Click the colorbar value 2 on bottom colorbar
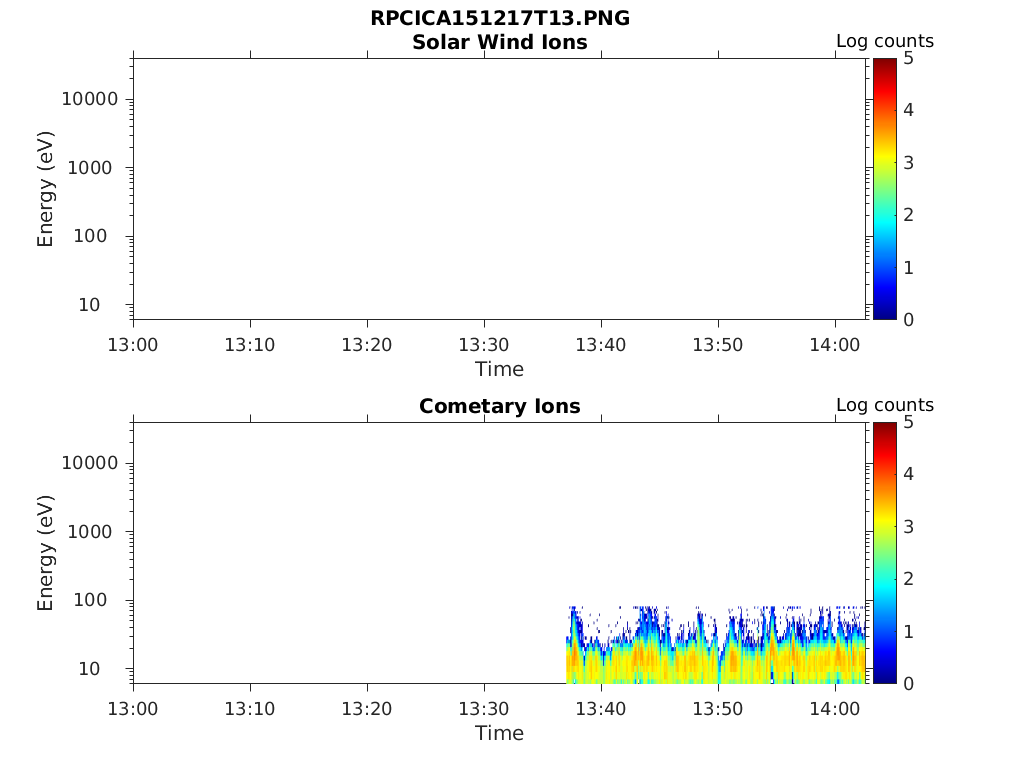The width and height of the screenshot is (1024, 768). (x=908, y=579)
